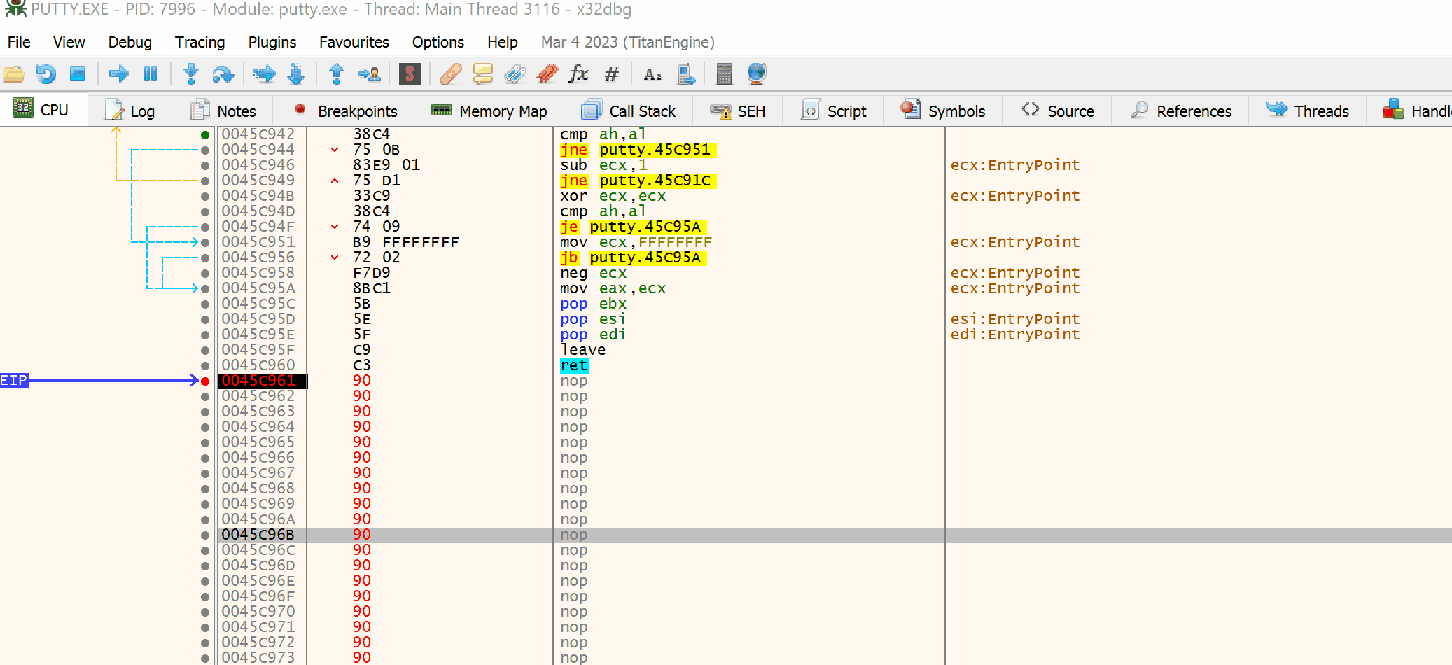Restart debugging the current program
The height and width of the screenshot is (665, 1452).
tap(46, 73)
